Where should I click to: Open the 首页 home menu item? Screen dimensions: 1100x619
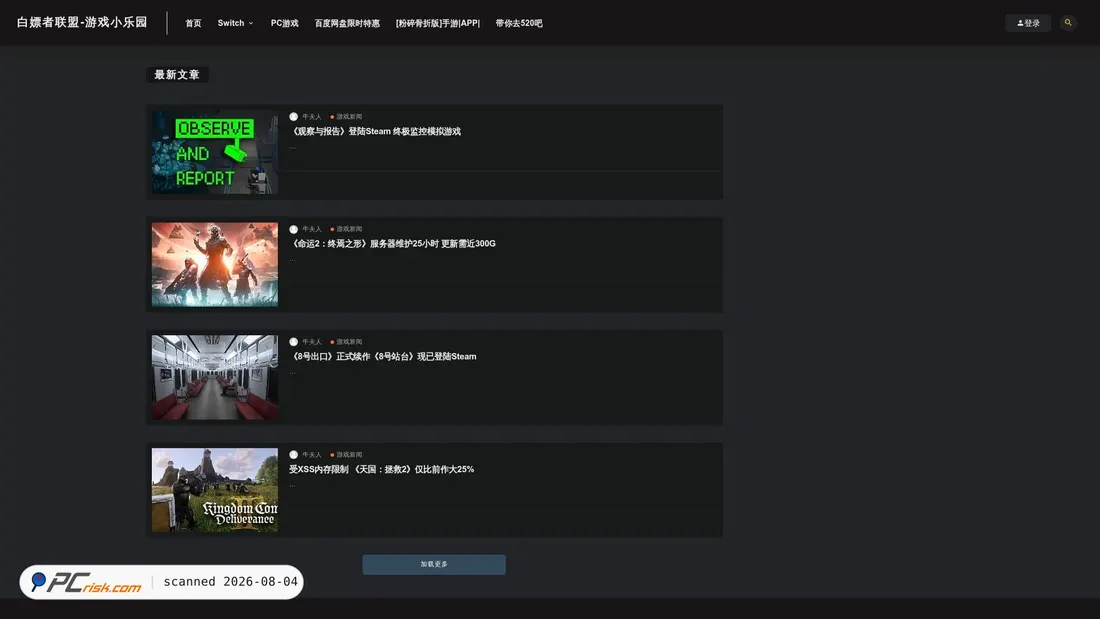tap(193, 23)
